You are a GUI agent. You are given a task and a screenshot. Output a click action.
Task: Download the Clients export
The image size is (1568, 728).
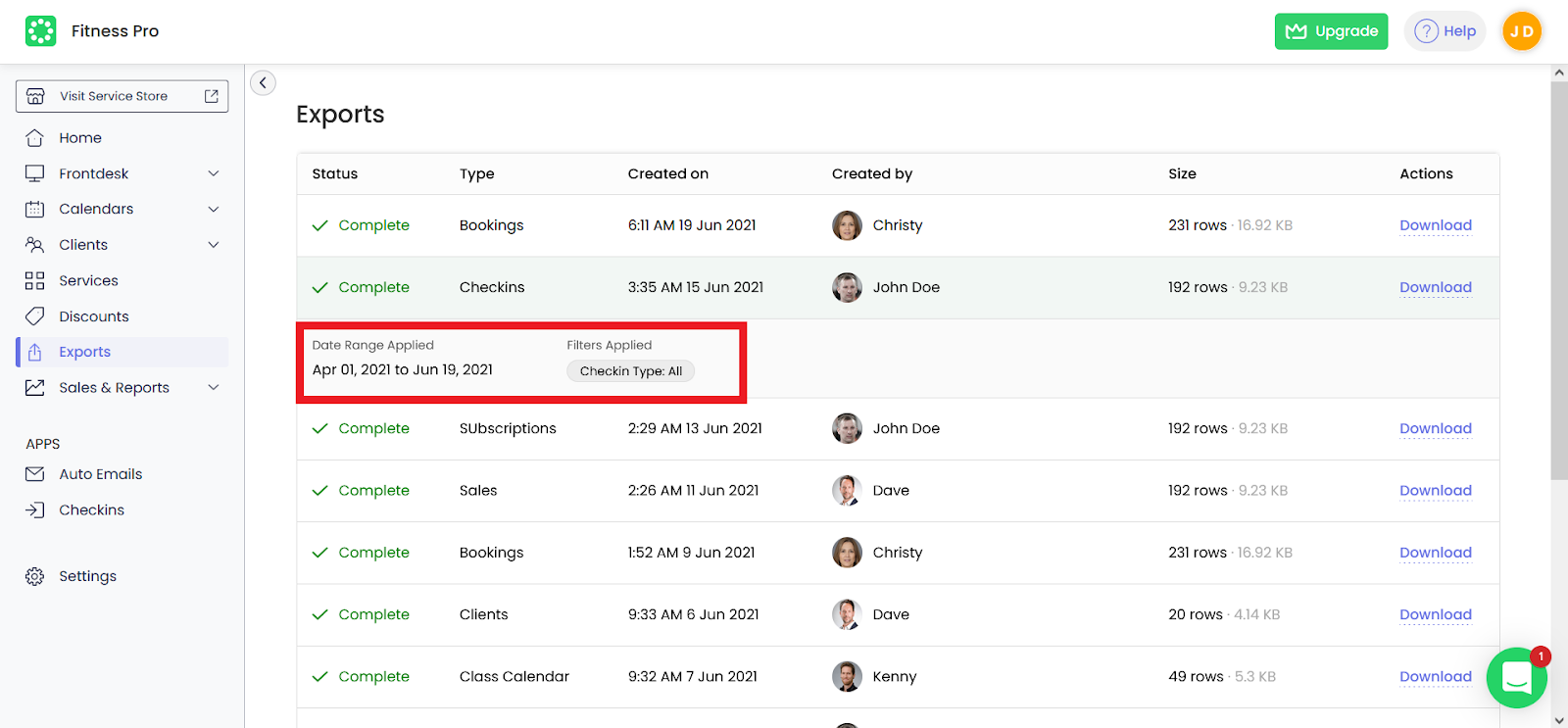coord(1436,614)
